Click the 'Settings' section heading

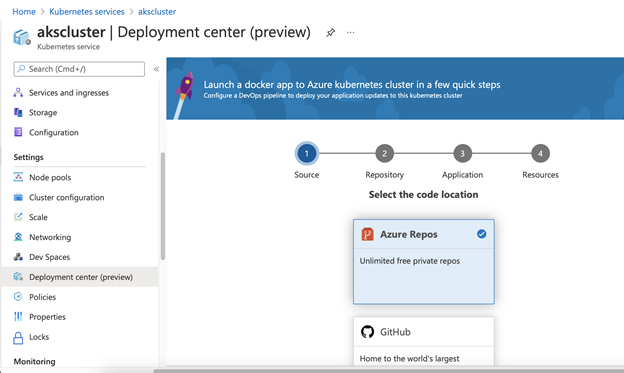tap(28, 157)
